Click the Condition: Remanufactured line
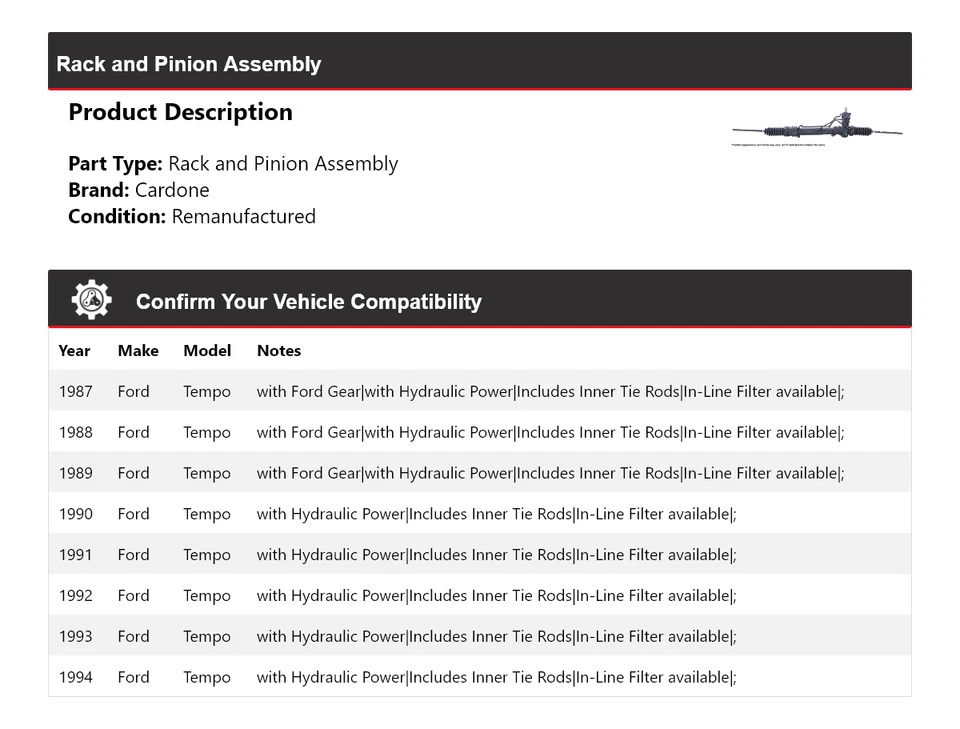Screen dimensions: 960x729 click(192, 216)
